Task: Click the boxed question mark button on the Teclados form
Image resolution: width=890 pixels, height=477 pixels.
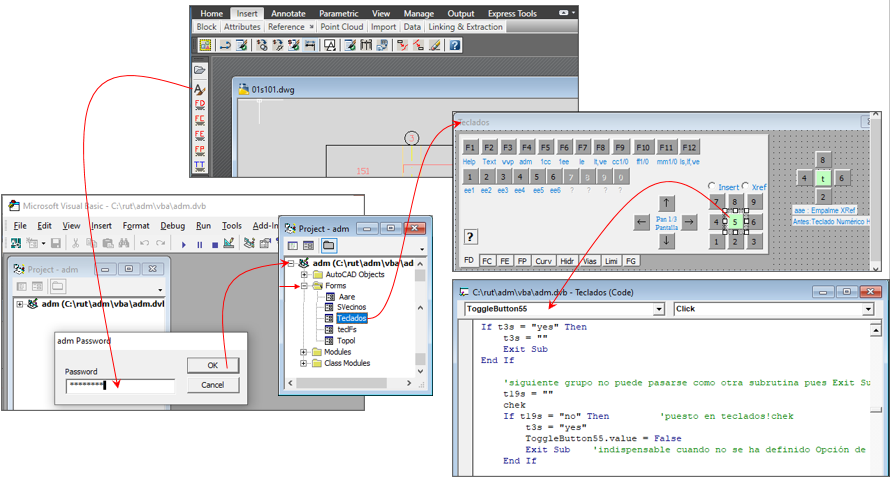Action: coord(470,236)
